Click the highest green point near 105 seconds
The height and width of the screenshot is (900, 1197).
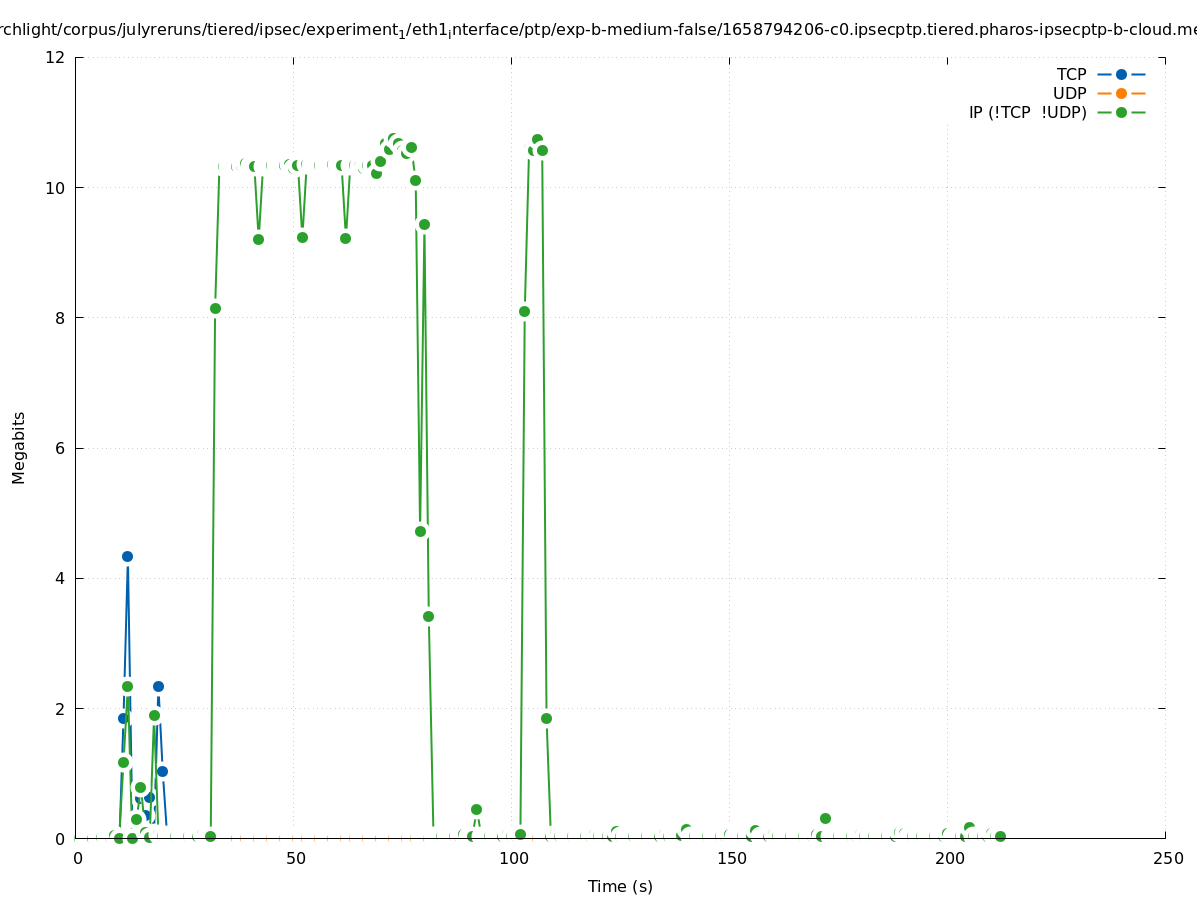tap(537, 140)
